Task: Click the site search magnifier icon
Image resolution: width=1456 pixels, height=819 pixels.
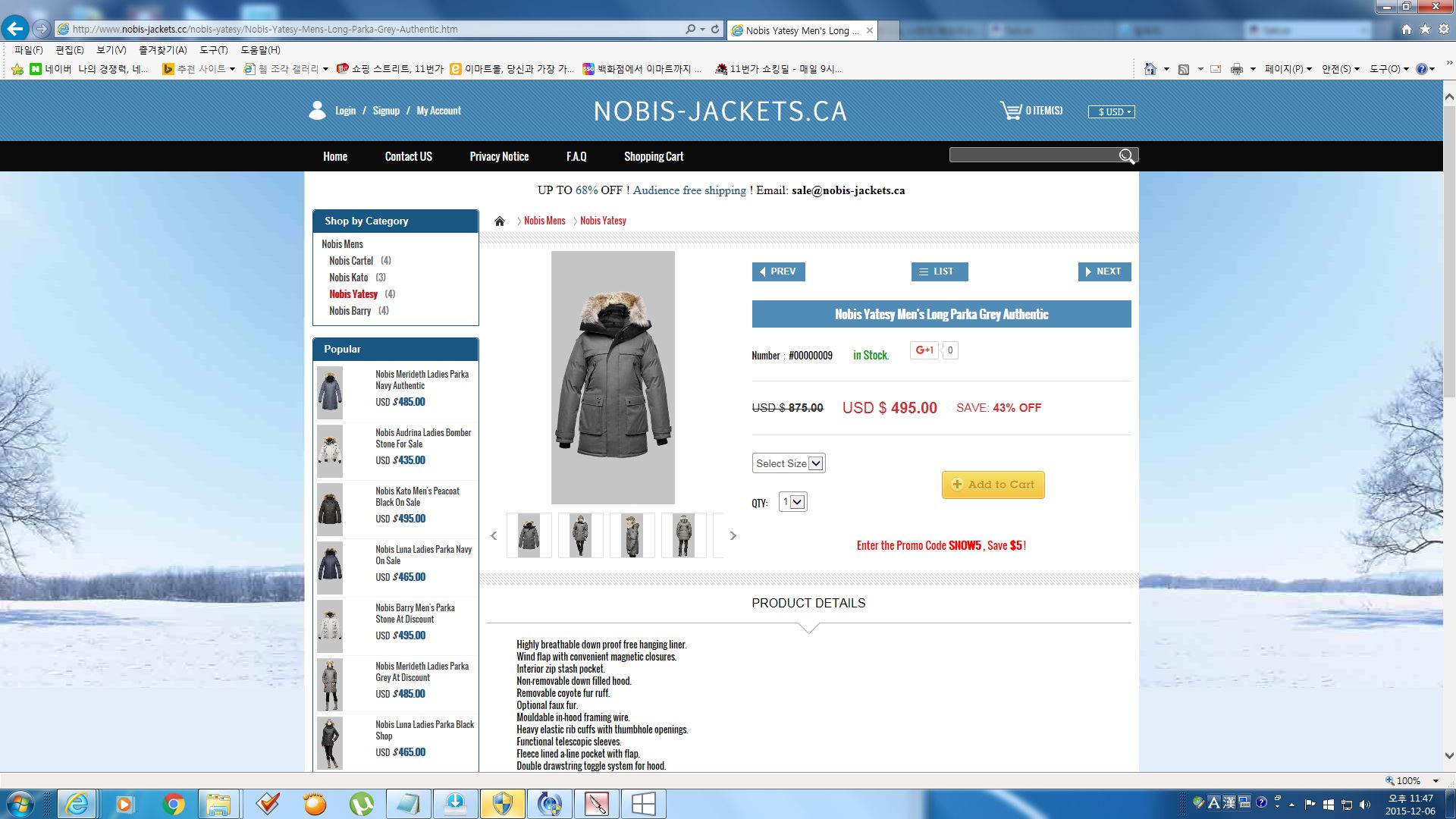Action: coord(1127,156)
